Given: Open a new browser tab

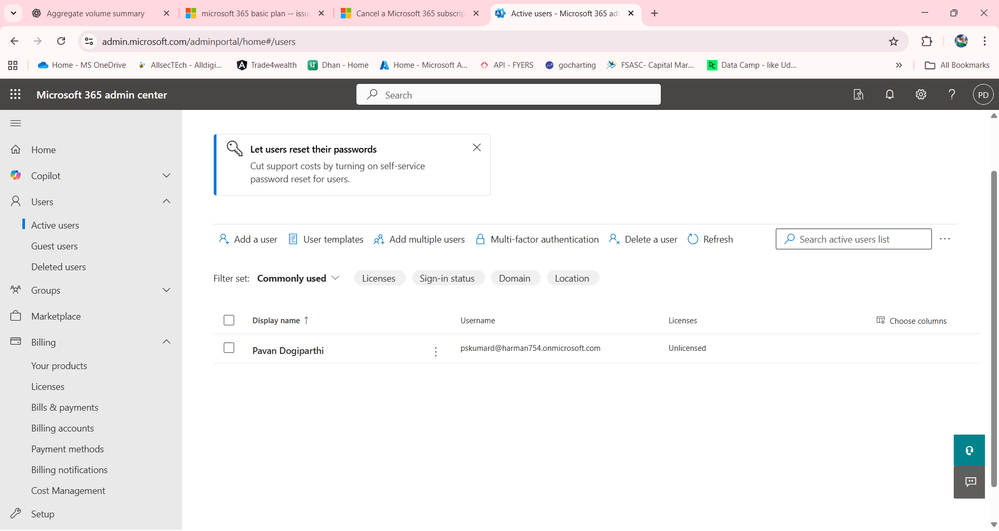Looking at the screenshot, I should point(654,13).
